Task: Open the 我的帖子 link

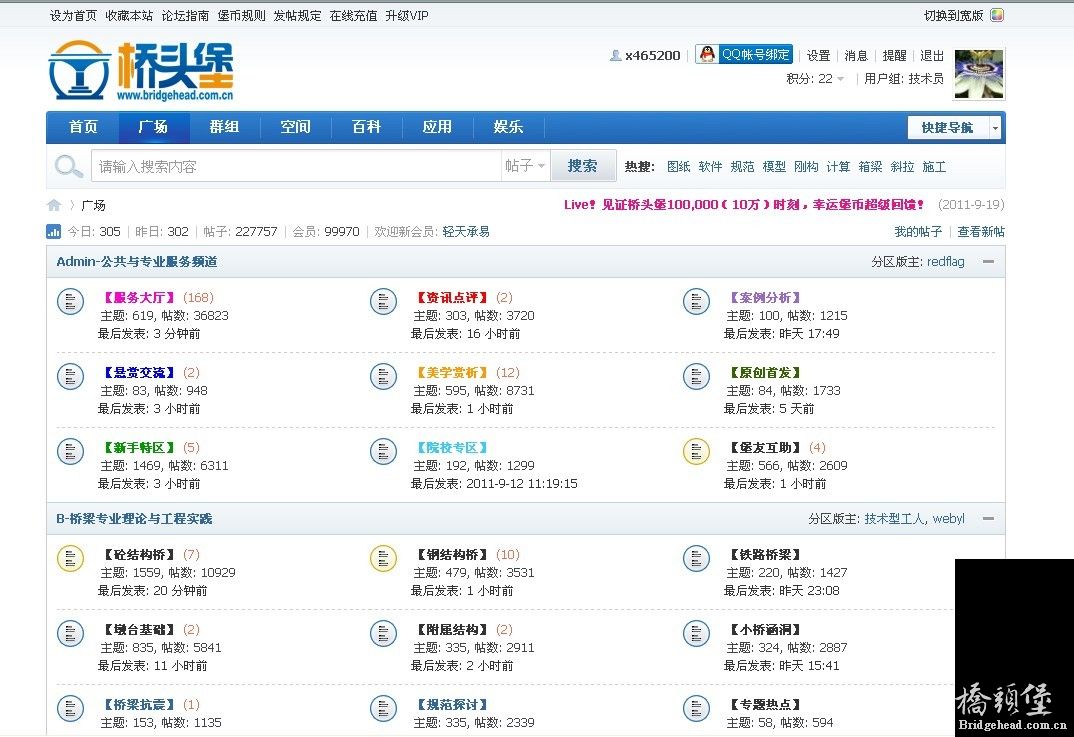Action: [x=918, y=232]
